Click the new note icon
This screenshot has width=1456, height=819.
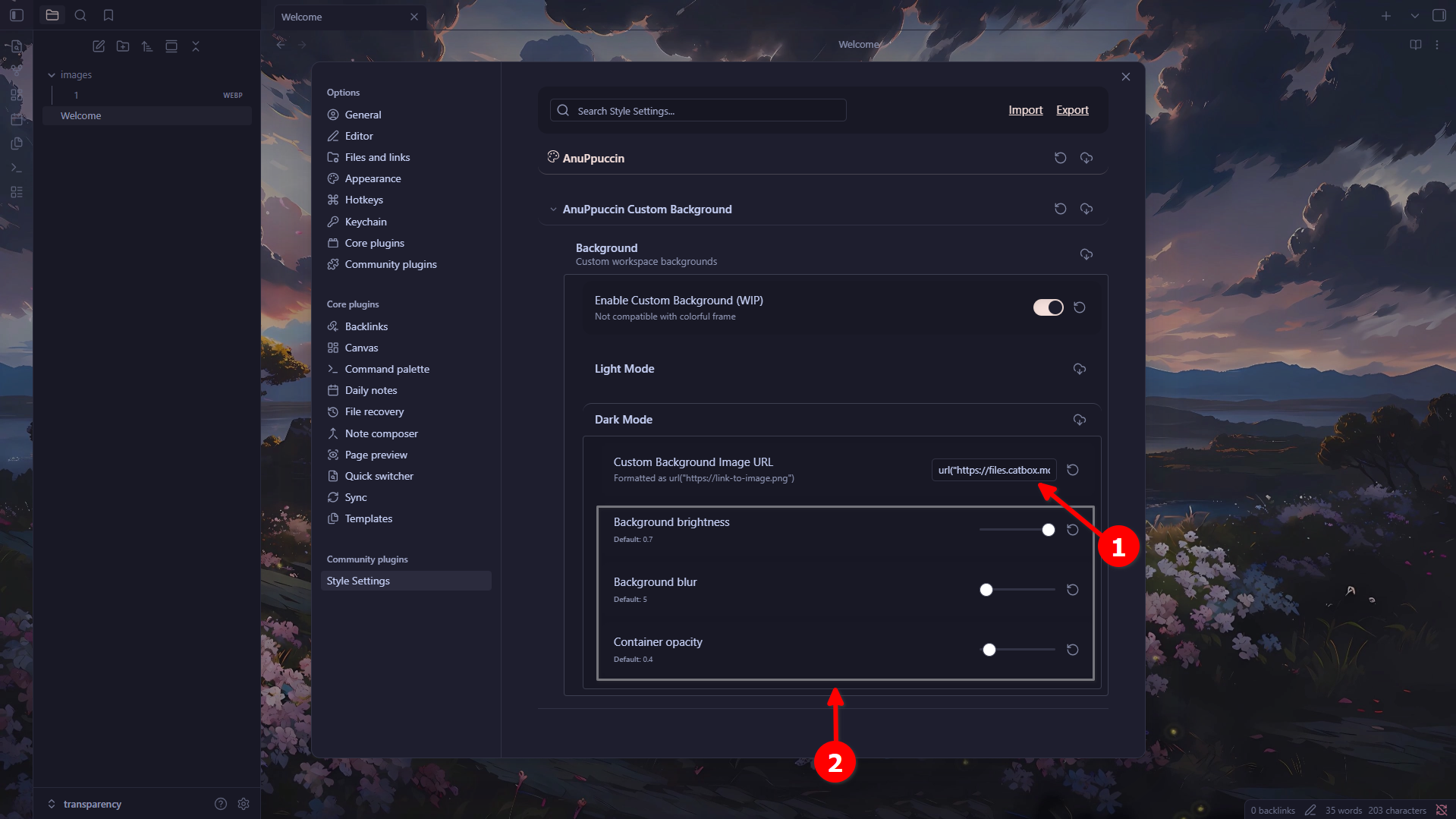pos(99,46)
